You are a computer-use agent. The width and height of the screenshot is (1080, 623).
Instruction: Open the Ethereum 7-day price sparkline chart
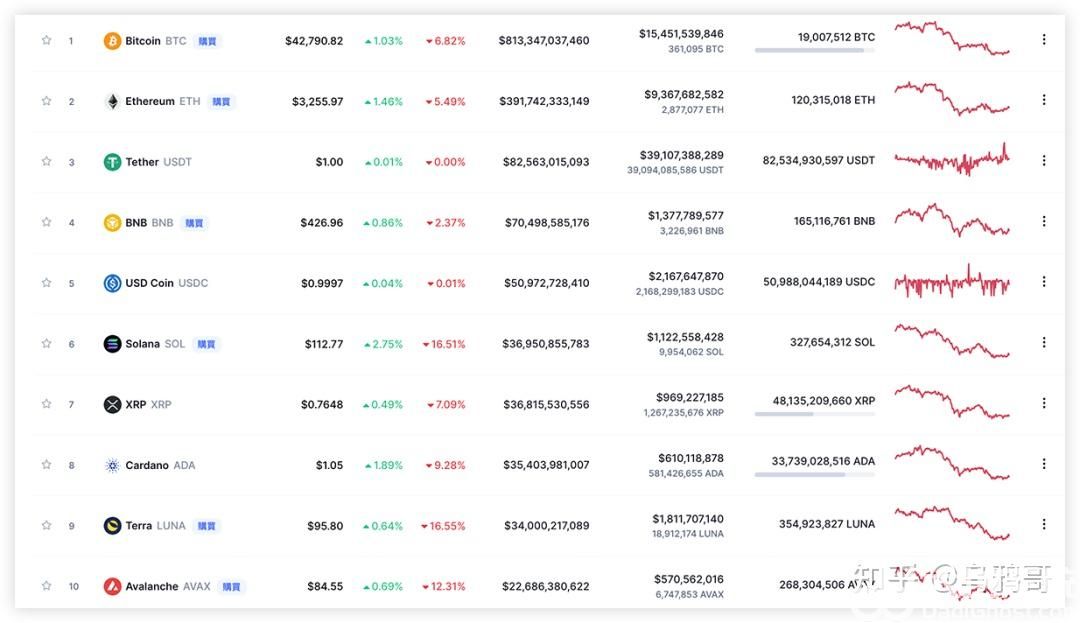(x=951, y=98)
